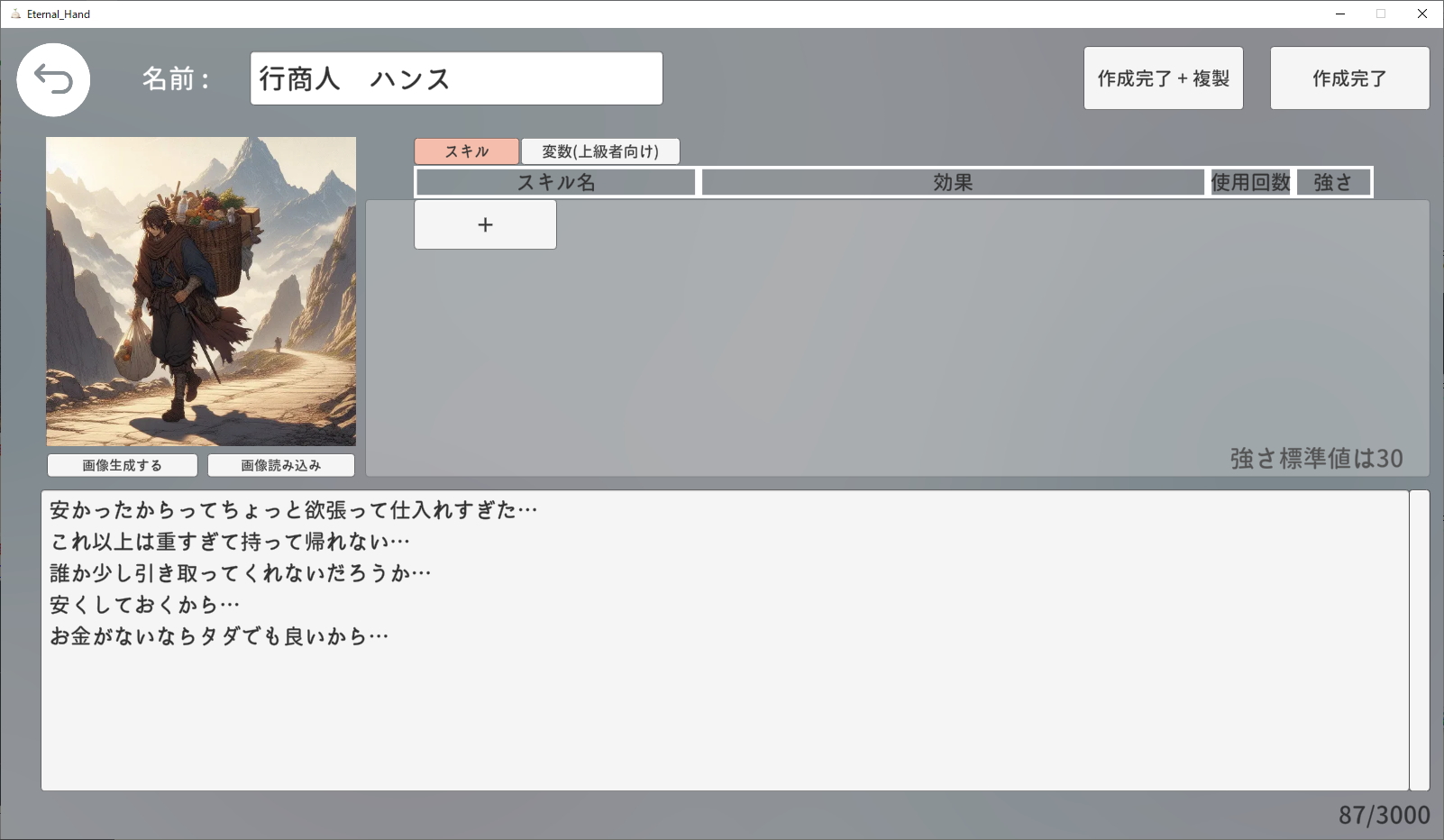This screenshot has width=1444, height=840.
Task: Click the 使用回数 column header
Action: click(x=1250, y=182)
